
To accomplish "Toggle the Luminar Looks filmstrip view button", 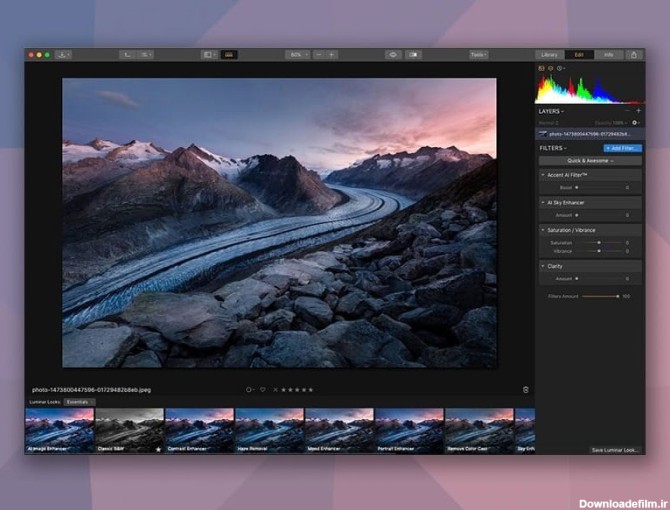I will coord(229,54).
